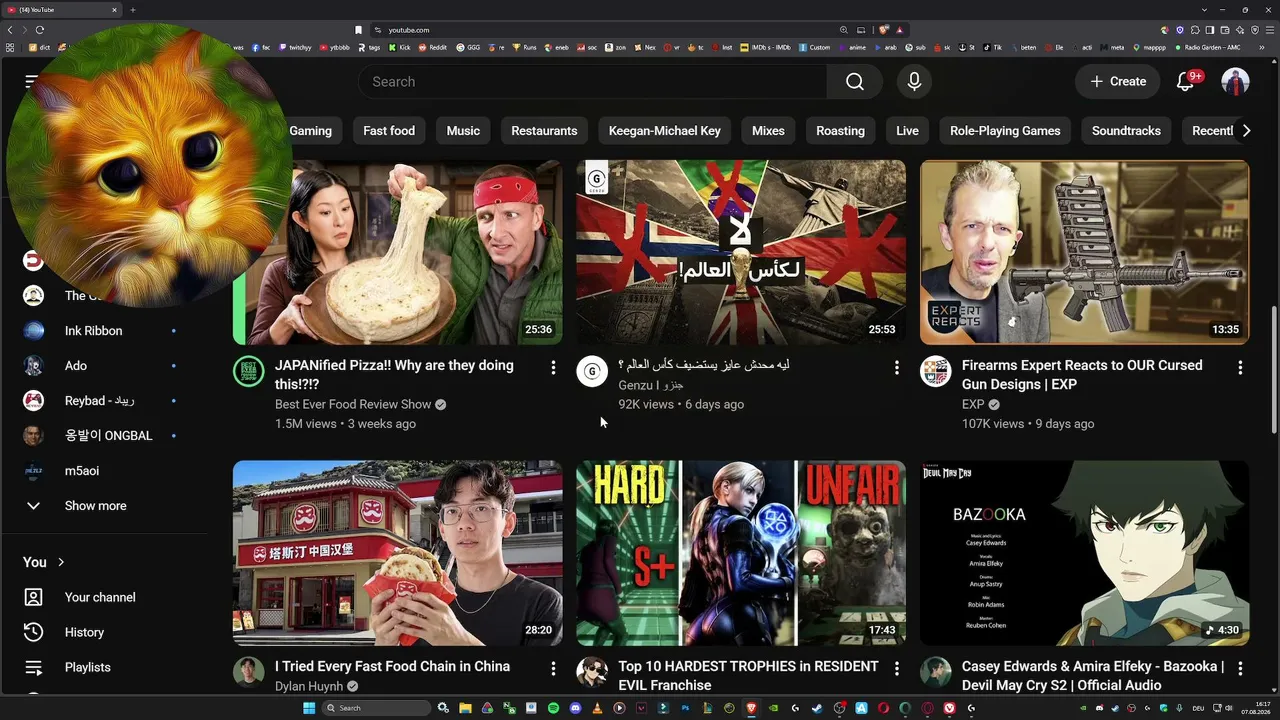
Task: Click the History clock icon
Action: (33, 632)
